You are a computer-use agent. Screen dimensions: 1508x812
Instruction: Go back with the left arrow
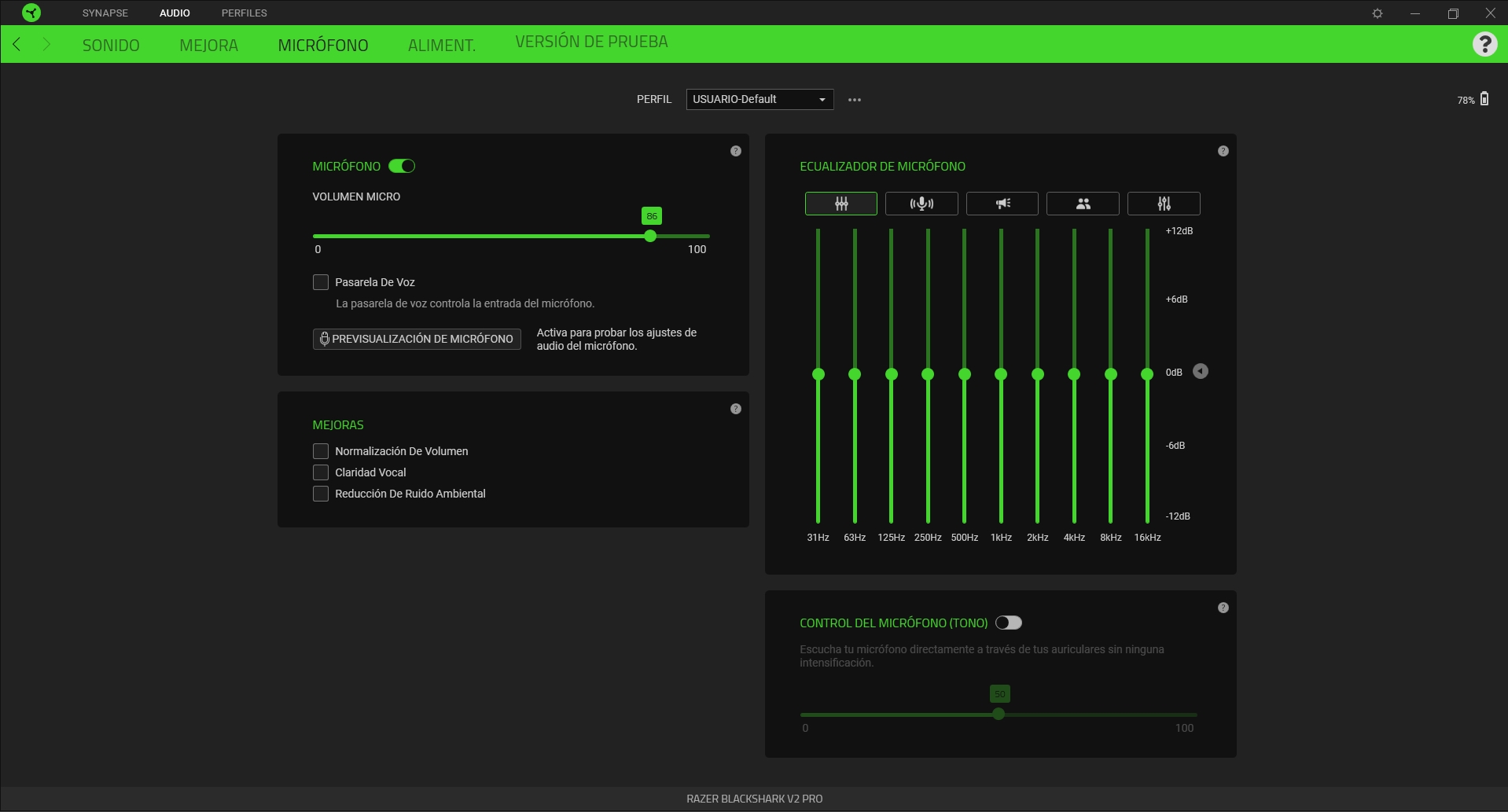pyautogui.click(x=17, y=44)
